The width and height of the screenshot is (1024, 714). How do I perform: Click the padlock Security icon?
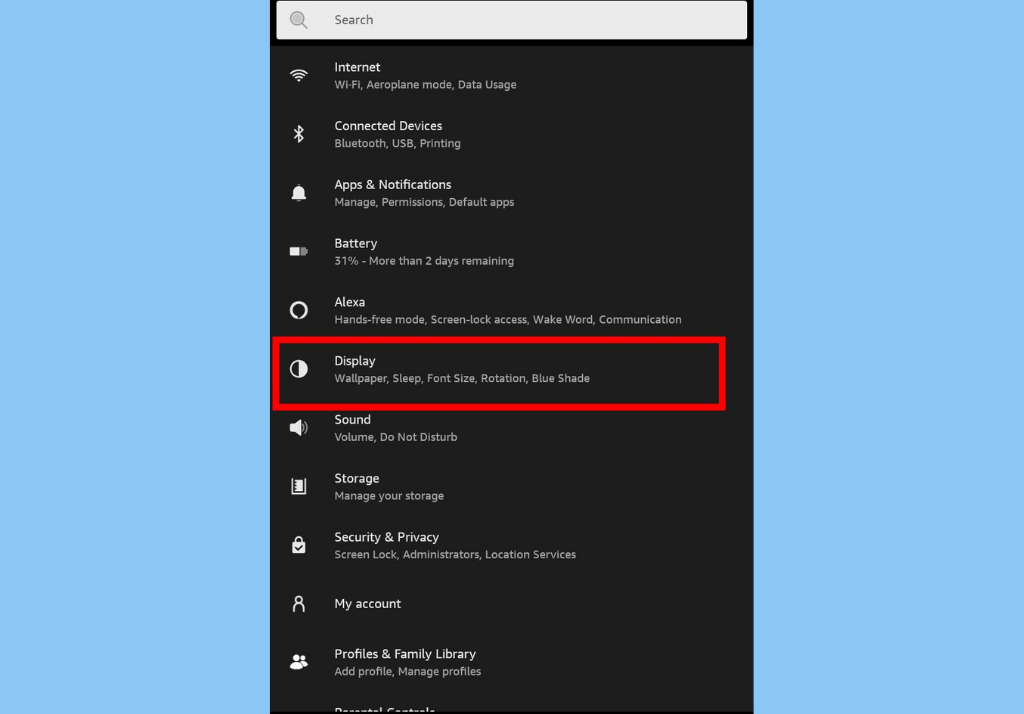click(298, 545)
